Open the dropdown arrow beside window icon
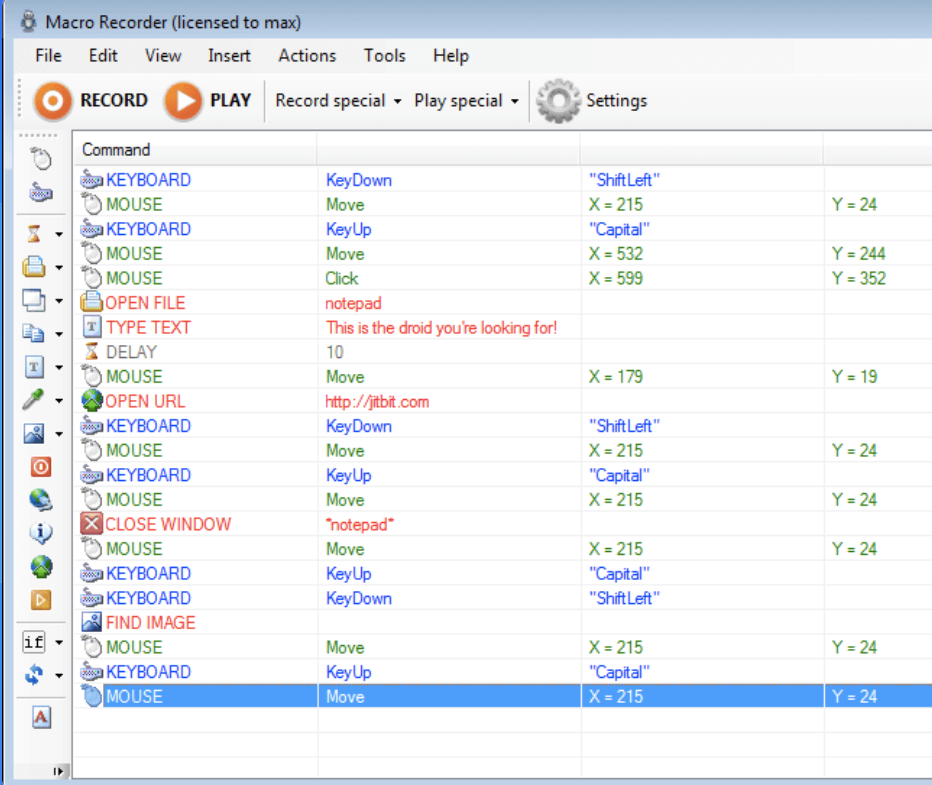 click(x=59, y=301)
